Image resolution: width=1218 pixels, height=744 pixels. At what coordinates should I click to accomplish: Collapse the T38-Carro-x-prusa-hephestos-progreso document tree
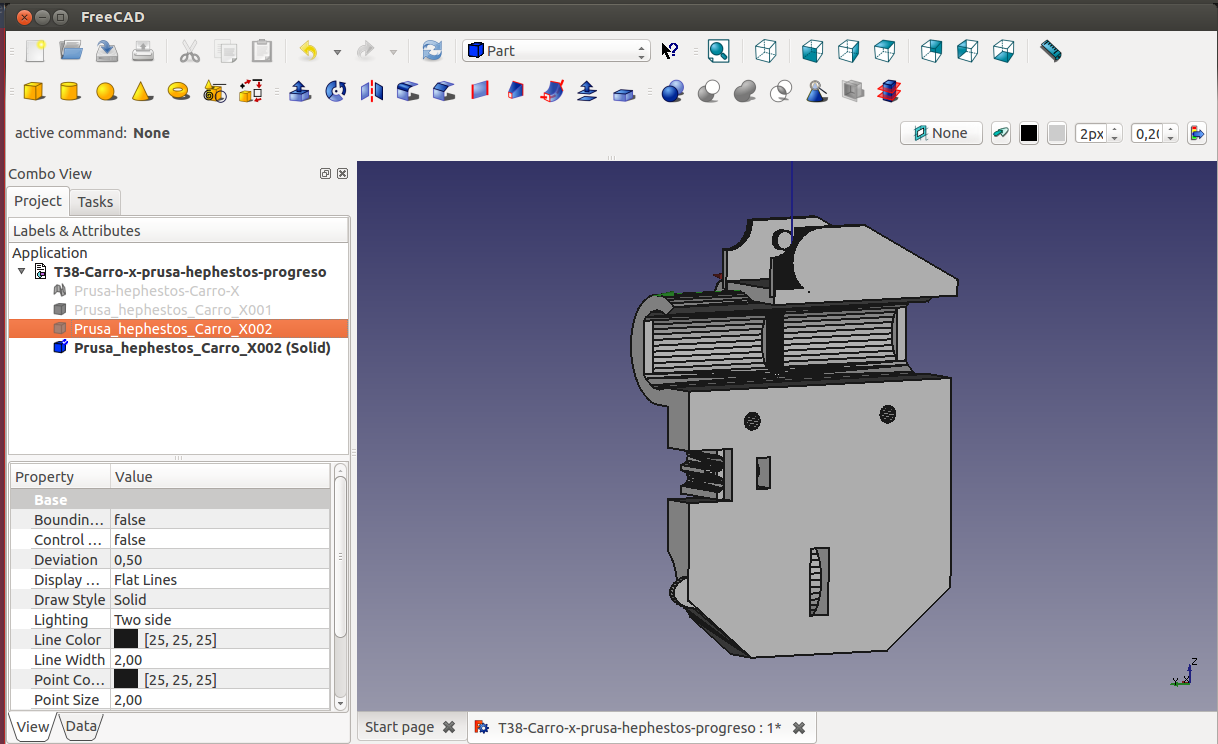[x=22, y=272]
